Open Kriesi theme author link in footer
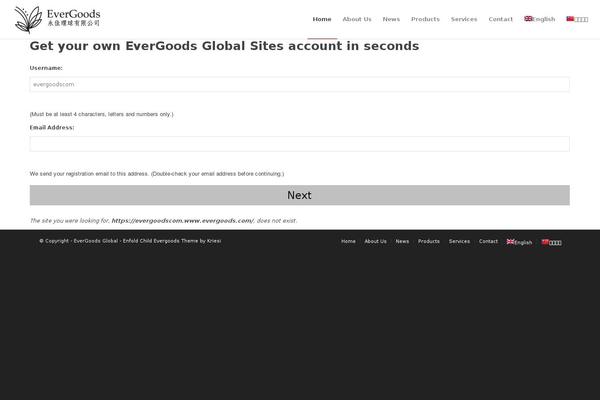 pyautogui.click(x=214, y=241)
